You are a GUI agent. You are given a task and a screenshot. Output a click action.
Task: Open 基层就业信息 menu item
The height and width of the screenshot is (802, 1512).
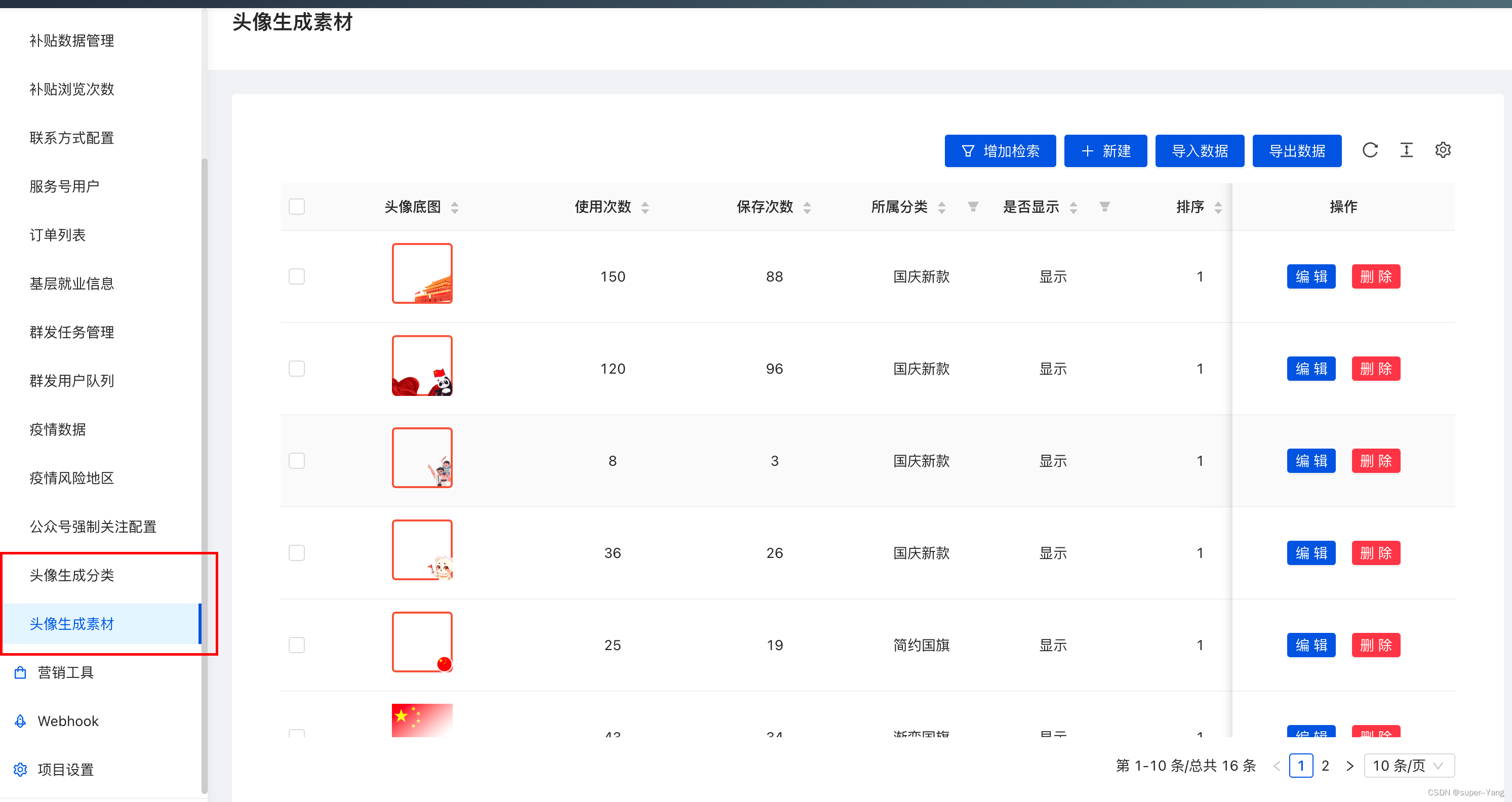click(71, 284)
